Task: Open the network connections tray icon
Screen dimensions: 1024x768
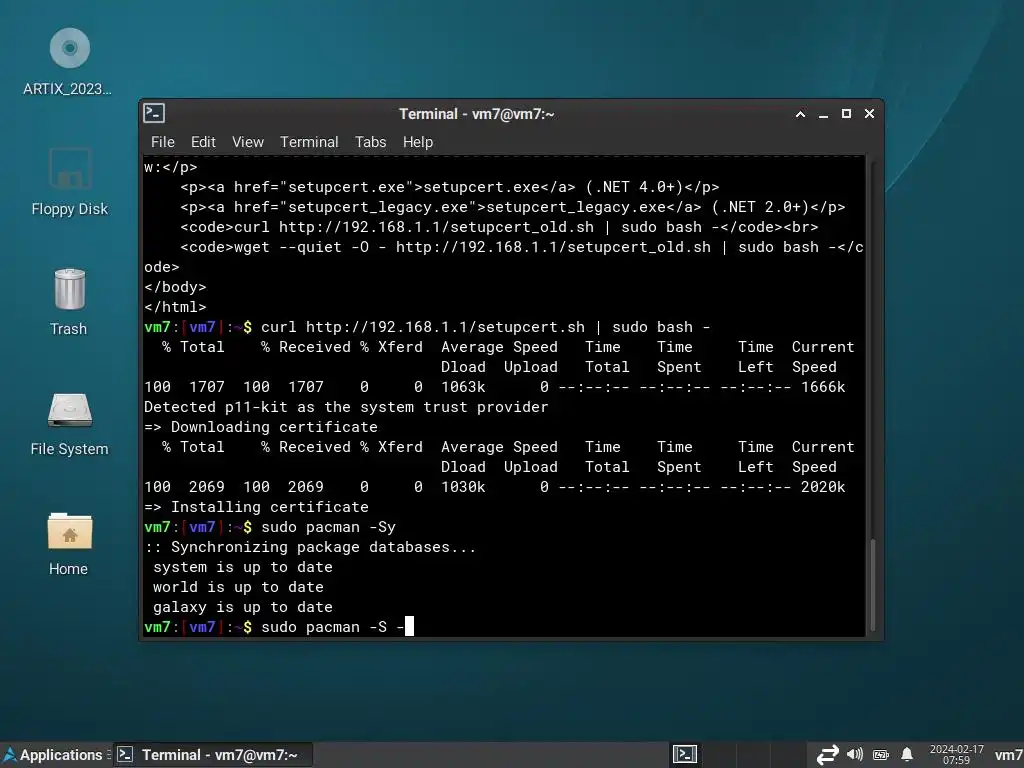Action: [827, 755]
